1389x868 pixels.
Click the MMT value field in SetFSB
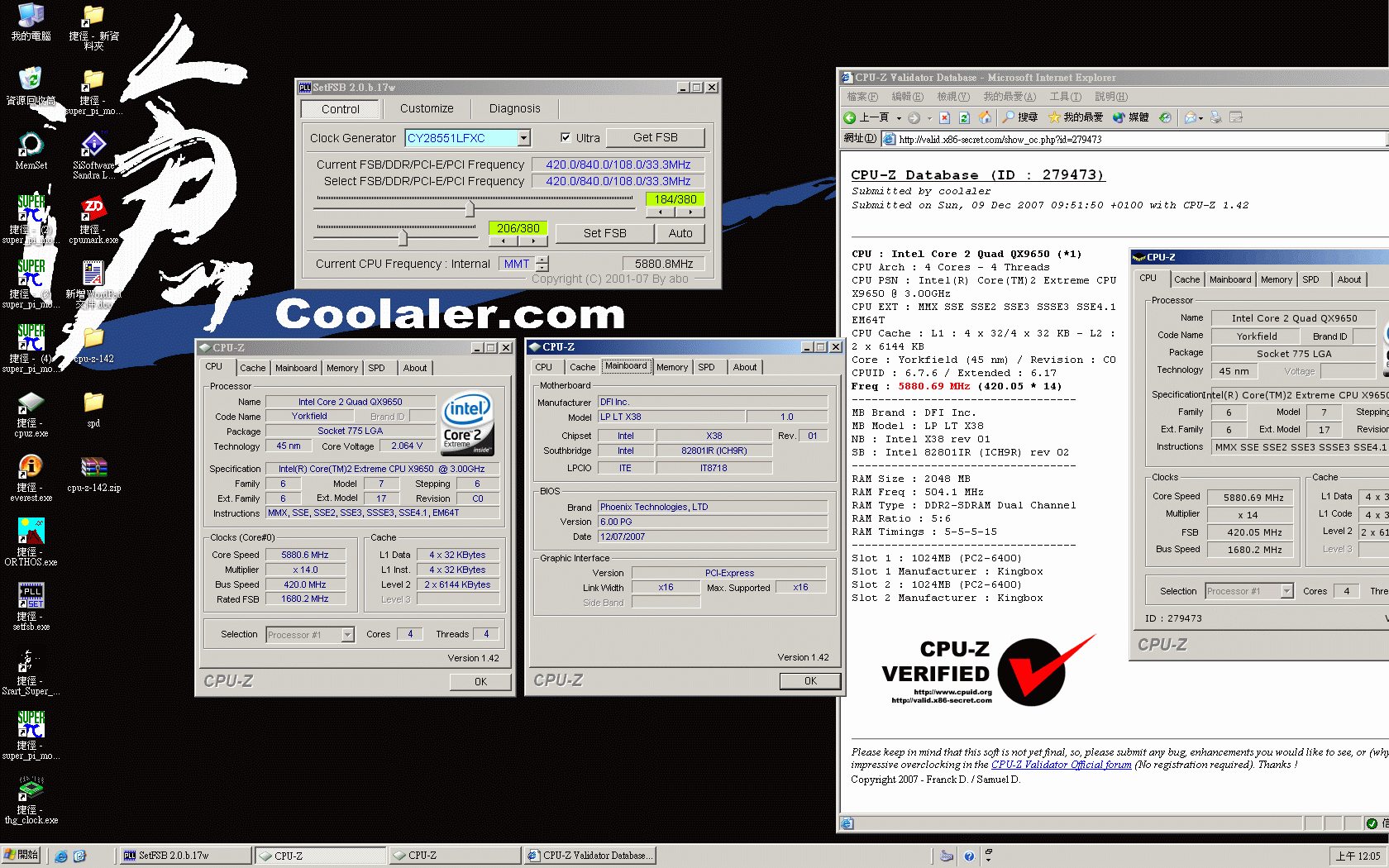tap(517, 264)
